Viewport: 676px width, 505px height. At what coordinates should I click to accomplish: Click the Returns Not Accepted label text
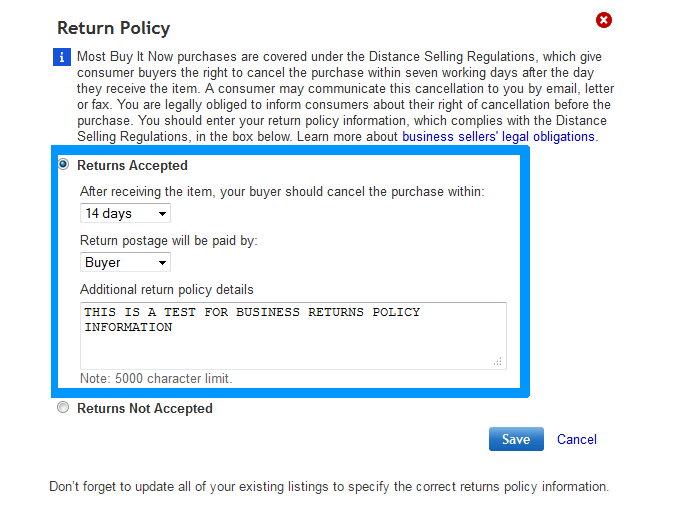145,408
